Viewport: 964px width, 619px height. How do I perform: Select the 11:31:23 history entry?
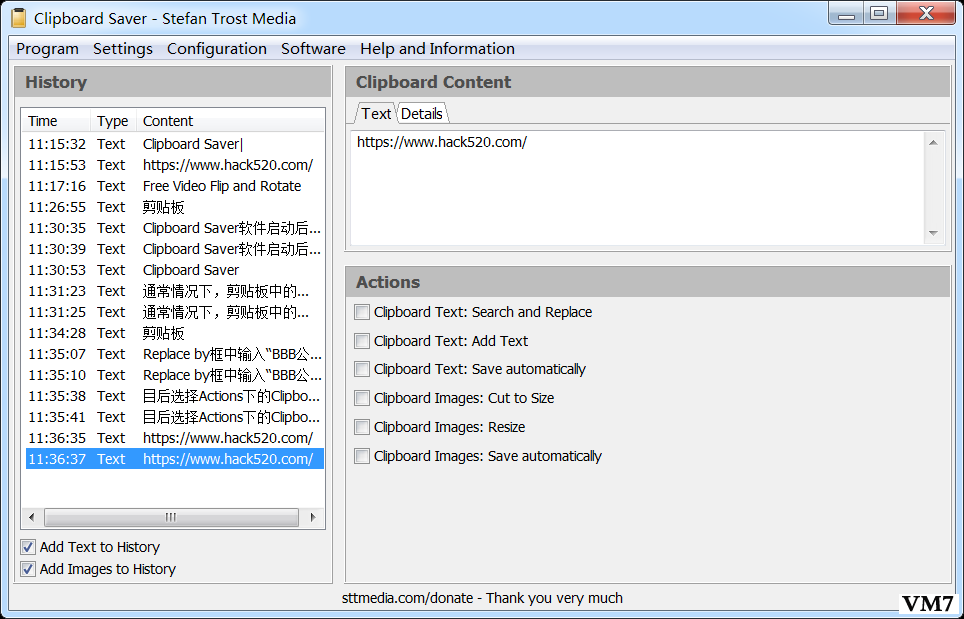(x=175, y=291)
